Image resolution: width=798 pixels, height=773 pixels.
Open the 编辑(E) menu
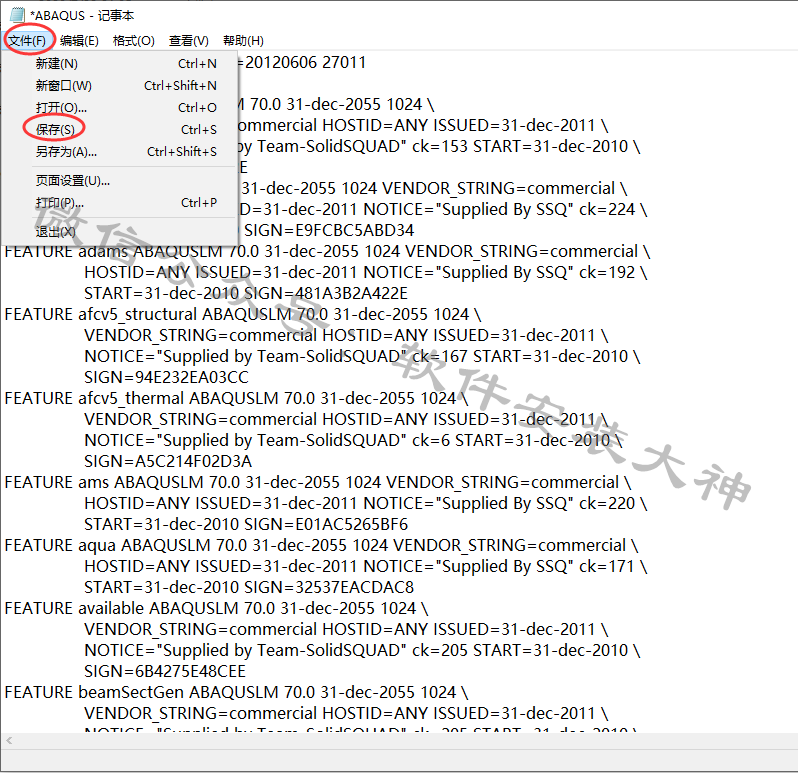pos(79,41)
